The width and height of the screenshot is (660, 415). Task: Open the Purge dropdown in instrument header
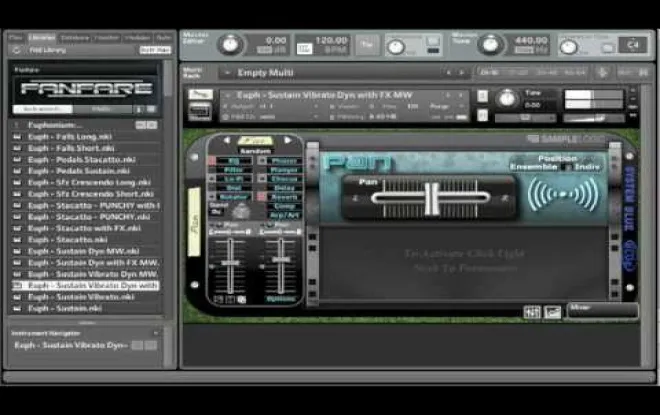(x=462, y=106)
